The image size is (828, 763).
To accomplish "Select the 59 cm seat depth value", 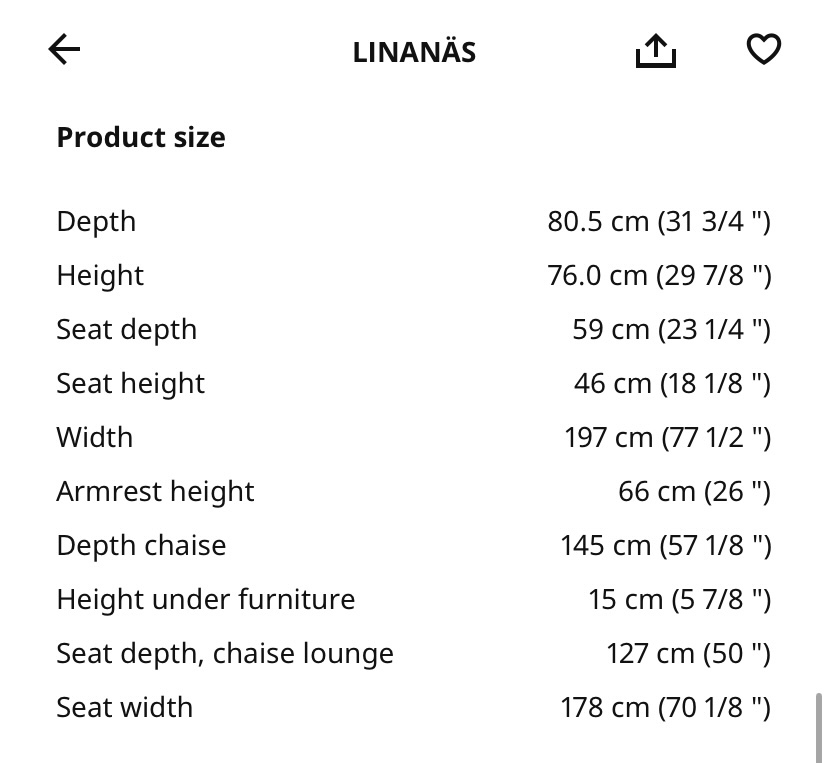I will [672, 329].
